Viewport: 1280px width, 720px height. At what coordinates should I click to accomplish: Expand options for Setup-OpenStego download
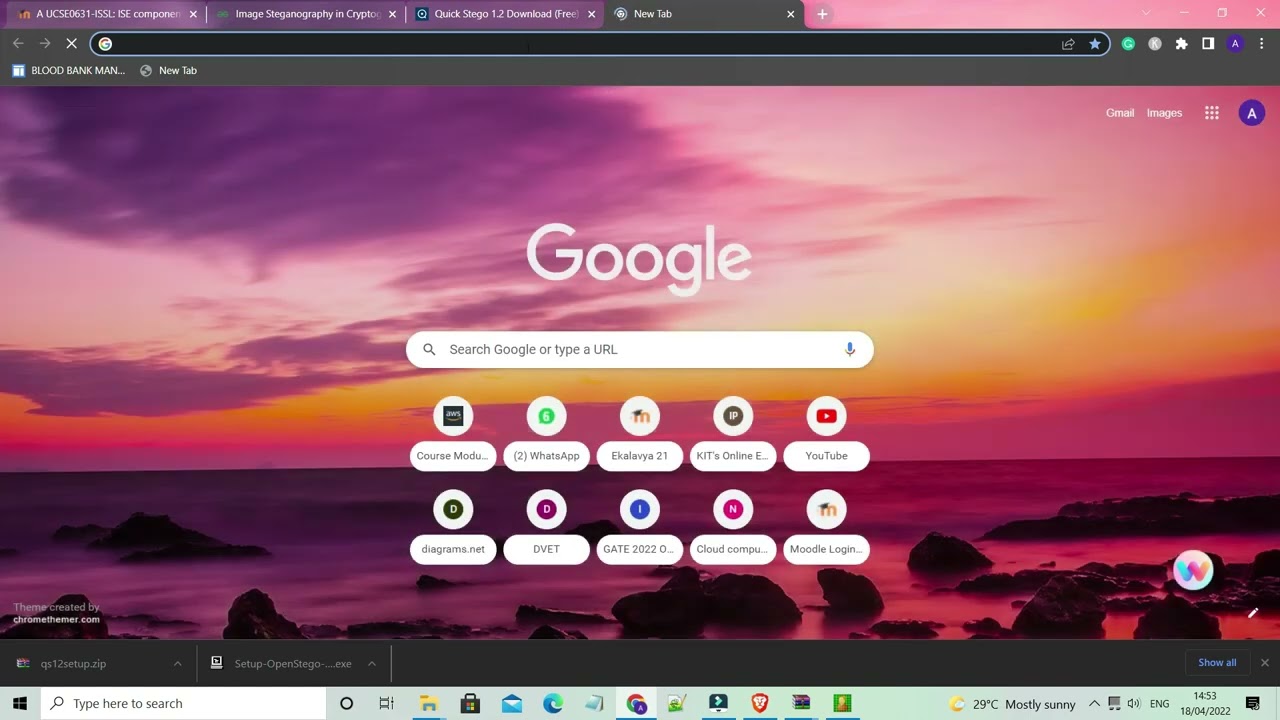[371, 663]
